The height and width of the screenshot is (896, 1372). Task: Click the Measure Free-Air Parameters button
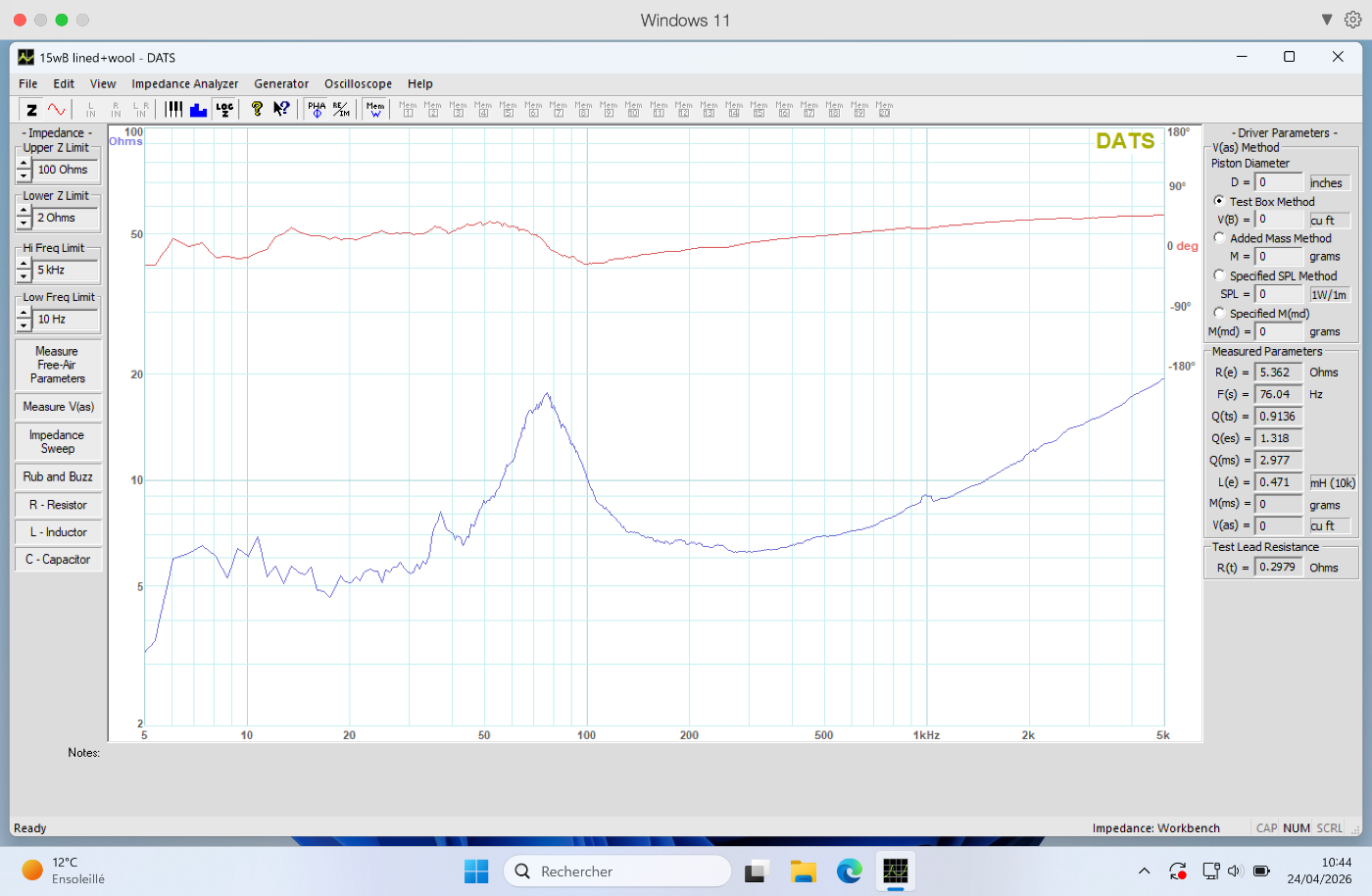point(58,365)
